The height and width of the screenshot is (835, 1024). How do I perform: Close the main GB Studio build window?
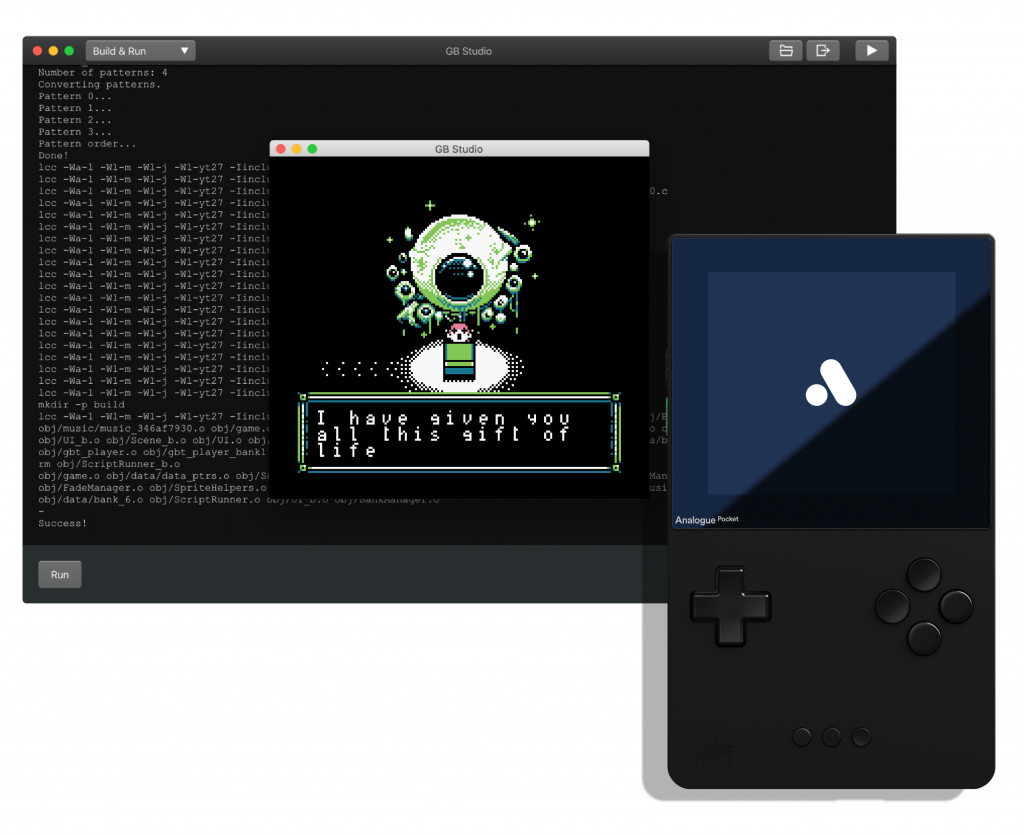click(x=38, y=51)
